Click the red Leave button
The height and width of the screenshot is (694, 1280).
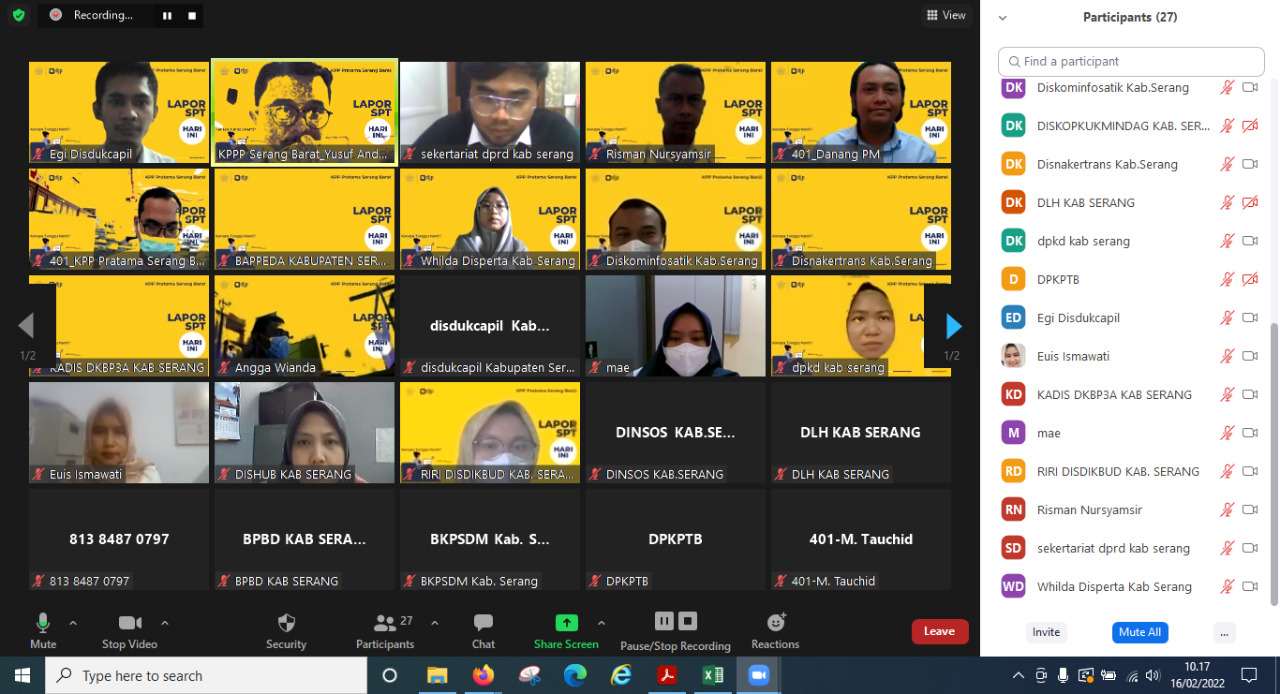point(939,631)
